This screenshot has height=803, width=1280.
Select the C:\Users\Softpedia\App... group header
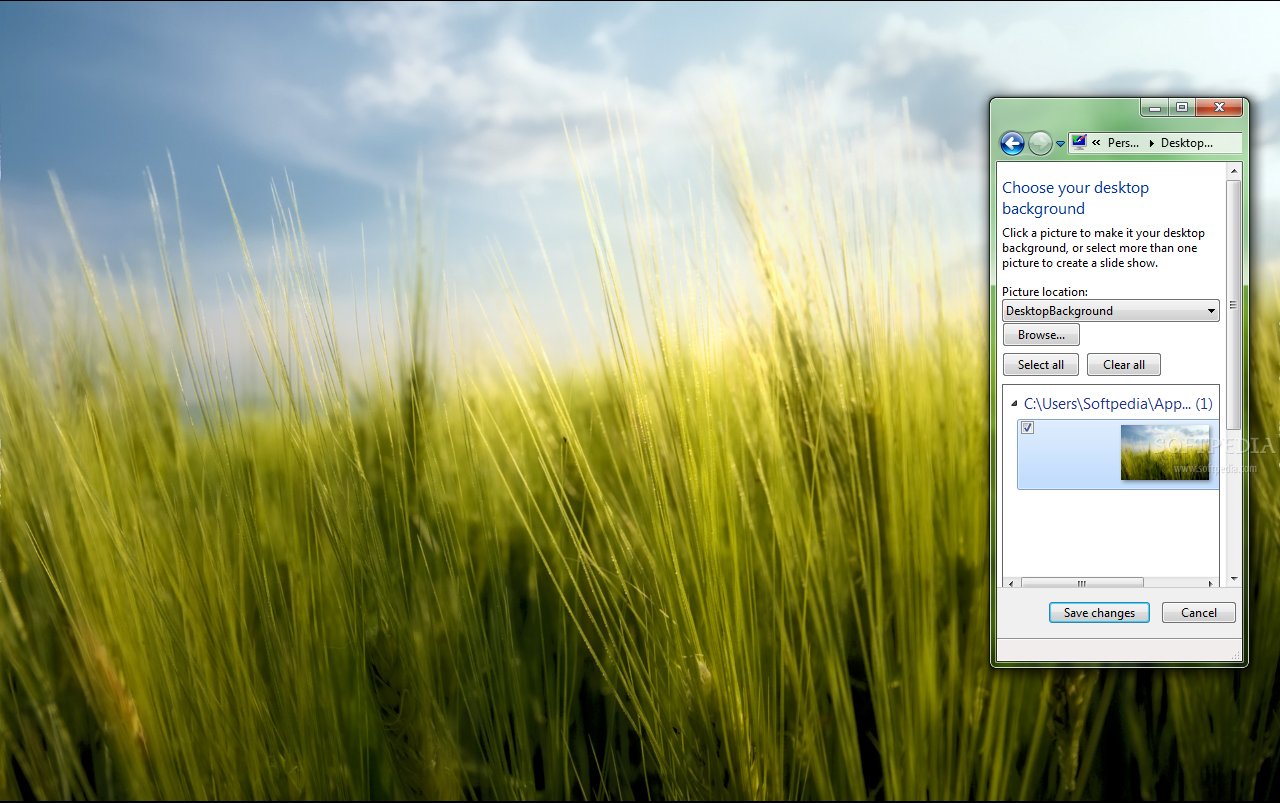pos(1118,404)
